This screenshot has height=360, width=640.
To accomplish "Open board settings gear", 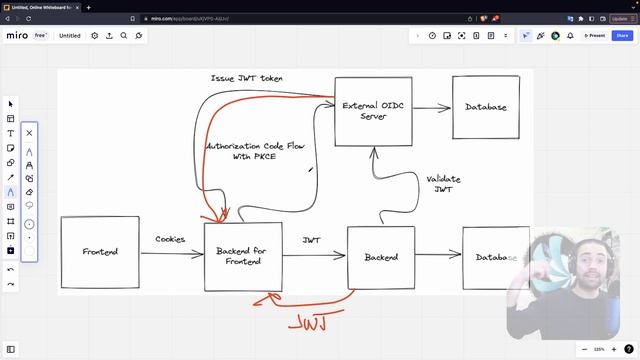I will point(95,36).
